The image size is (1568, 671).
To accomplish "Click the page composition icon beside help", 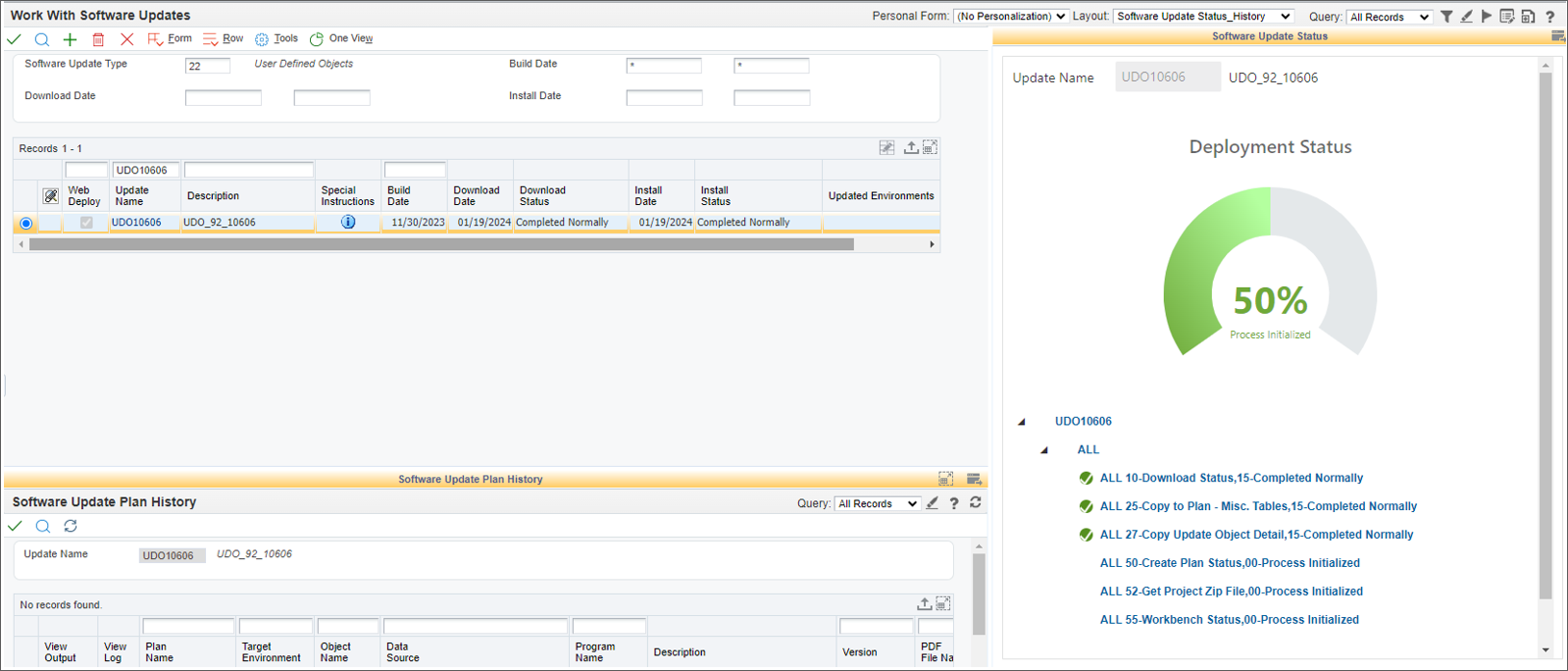I will click(1528, 17).
